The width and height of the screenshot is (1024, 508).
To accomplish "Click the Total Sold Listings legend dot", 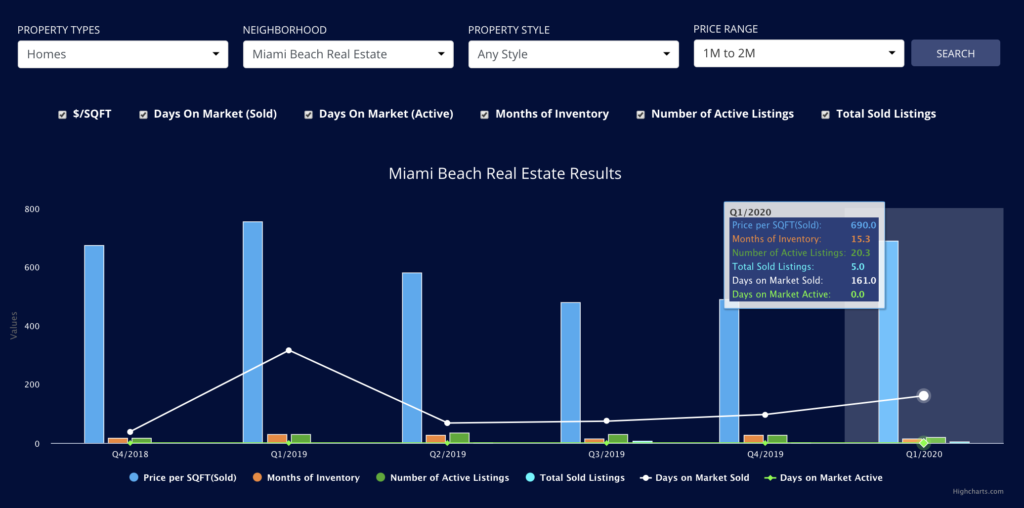I will pyautogui.click(x=530, y=477).
